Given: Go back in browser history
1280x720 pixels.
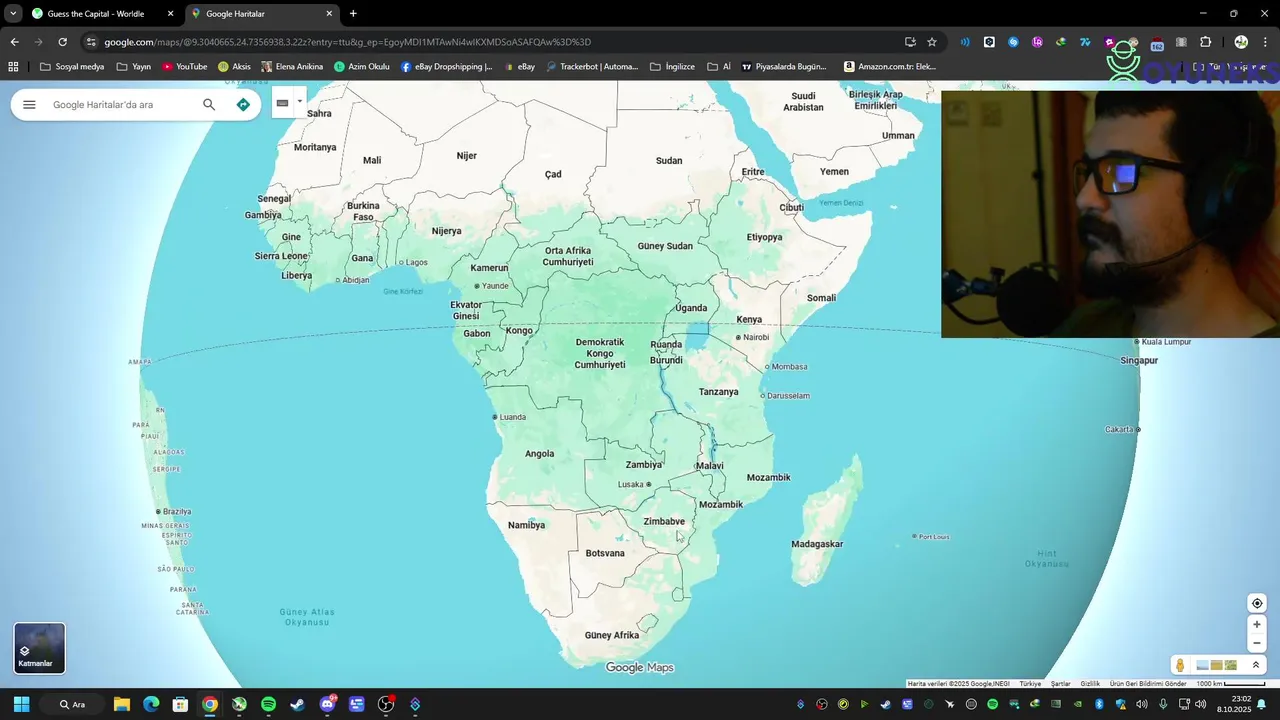Looking at the screenshot, I should coord(14,42).
